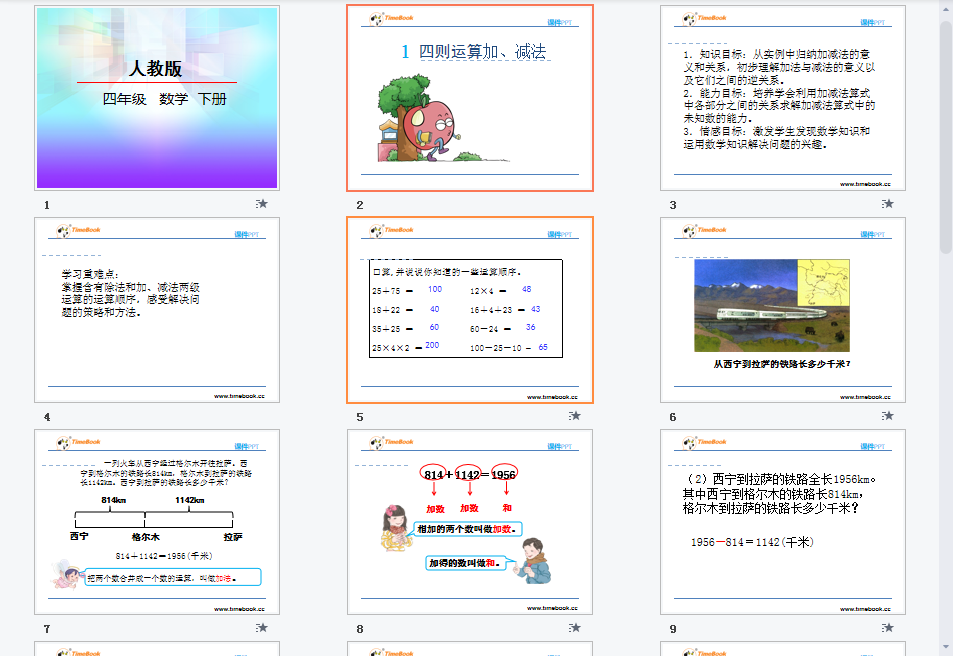Click animation star icon under slide 9
Screen dimensions: 953x656
[887, 627]
